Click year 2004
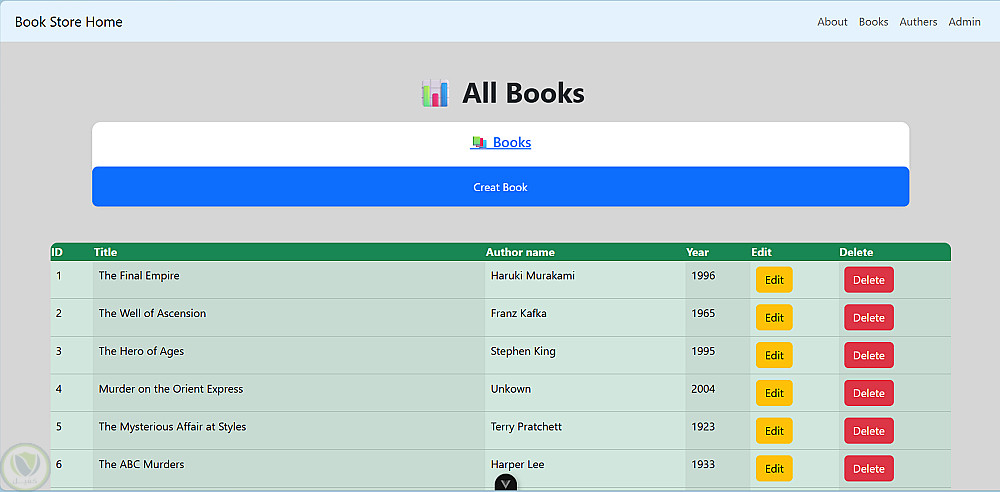The width and height of the screenshot is (1000, 492). (703, 389)
